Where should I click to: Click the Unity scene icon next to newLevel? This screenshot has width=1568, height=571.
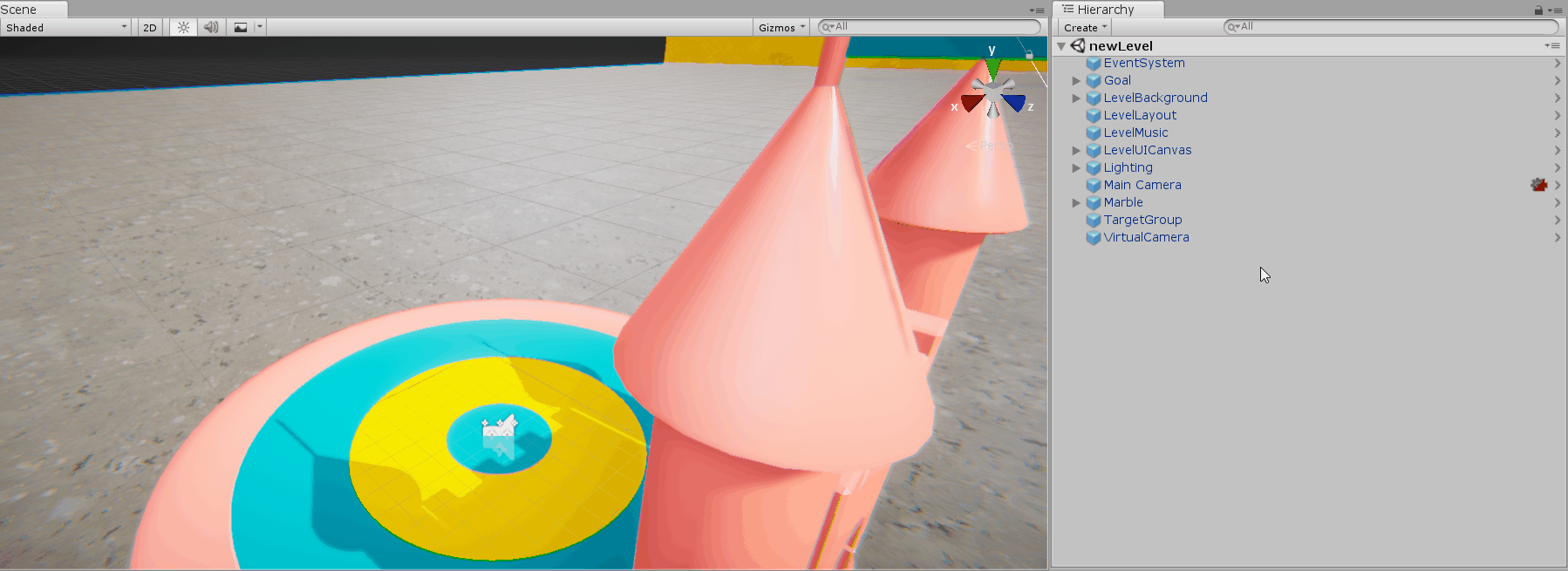tap(1078, 45)
